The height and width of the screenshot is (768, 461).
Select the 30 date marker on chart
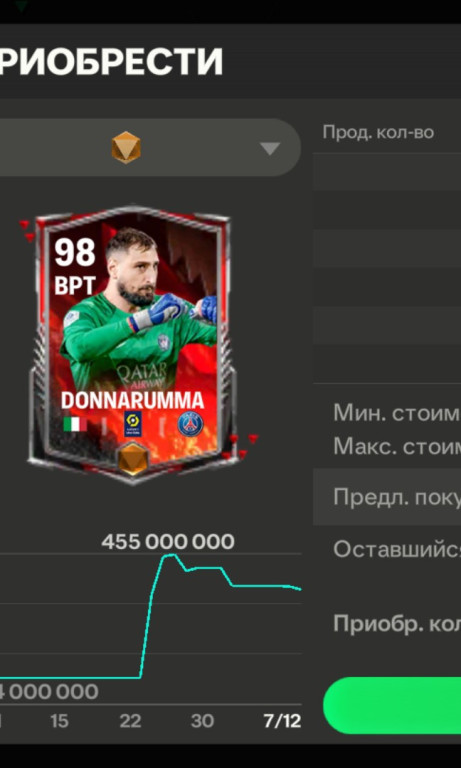pos(202,721)
